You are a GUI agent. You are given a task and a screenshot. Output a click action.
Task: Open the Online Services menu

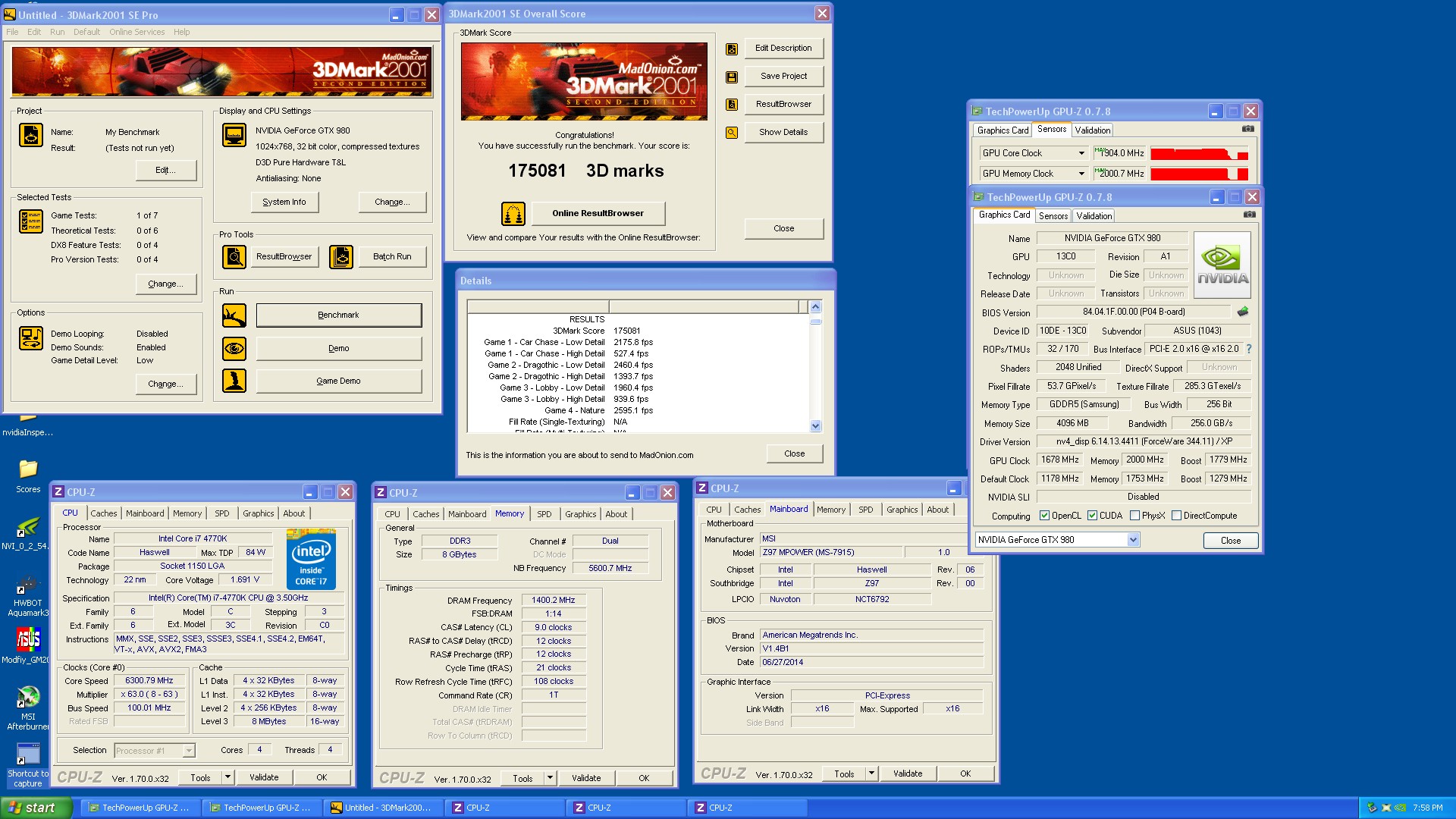[x=136, y=32]
